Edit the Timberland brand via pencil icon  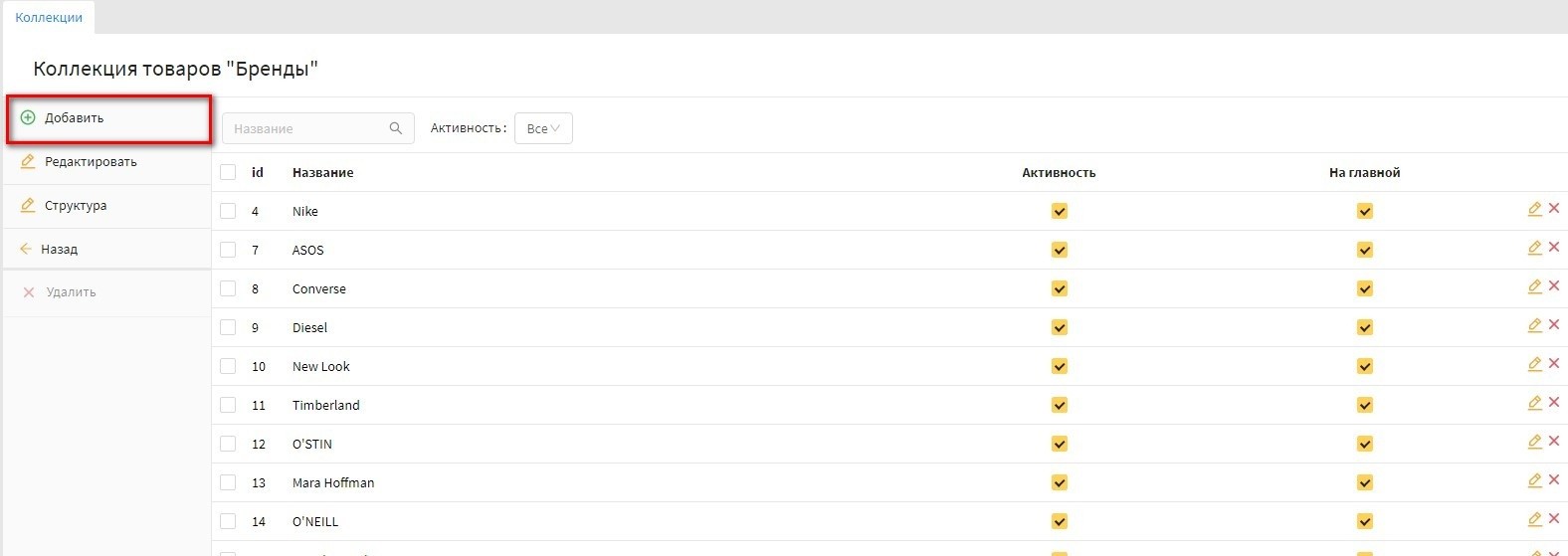[1534, 403]
